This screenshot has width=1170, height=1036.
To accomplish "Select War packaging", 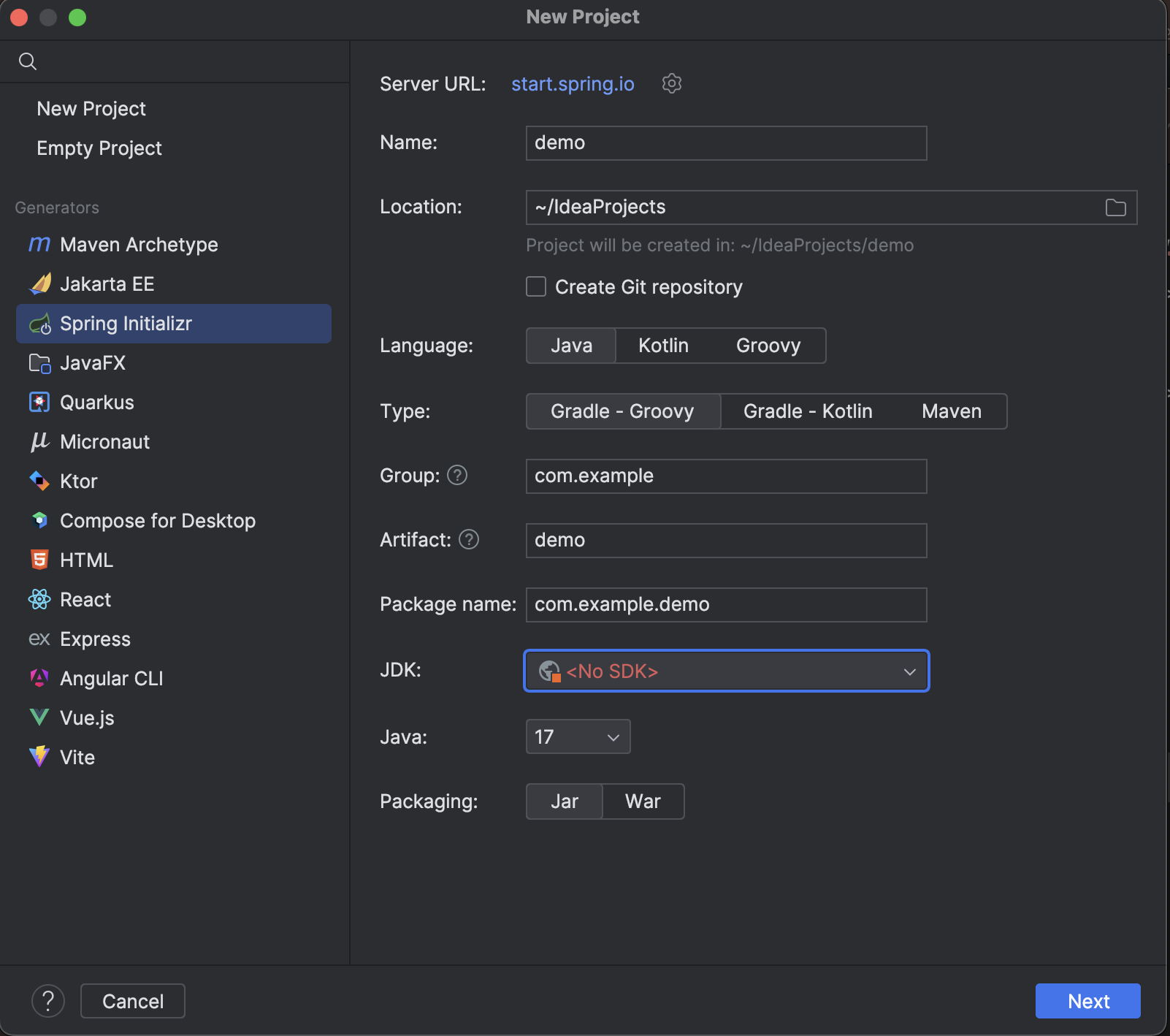I will click(x=643, y=801).
